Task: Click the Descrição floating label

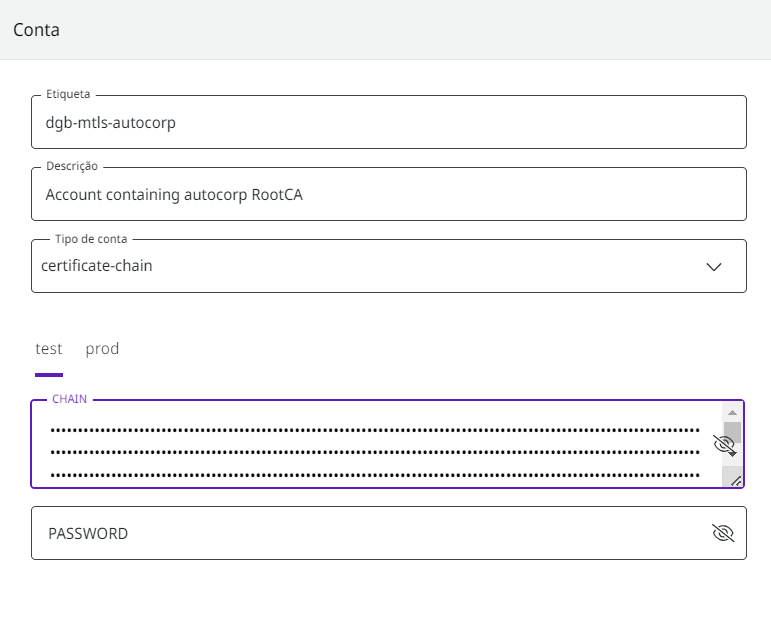Action: 72,167
